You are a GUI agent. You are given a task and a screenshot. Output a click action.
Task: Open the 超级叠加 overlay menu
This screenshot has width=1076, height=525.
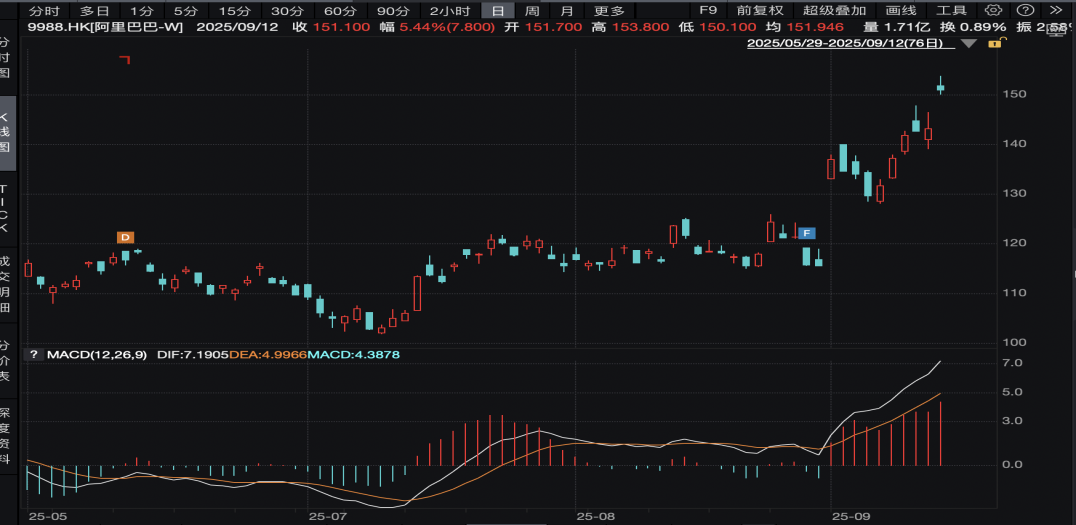(834, 10)
